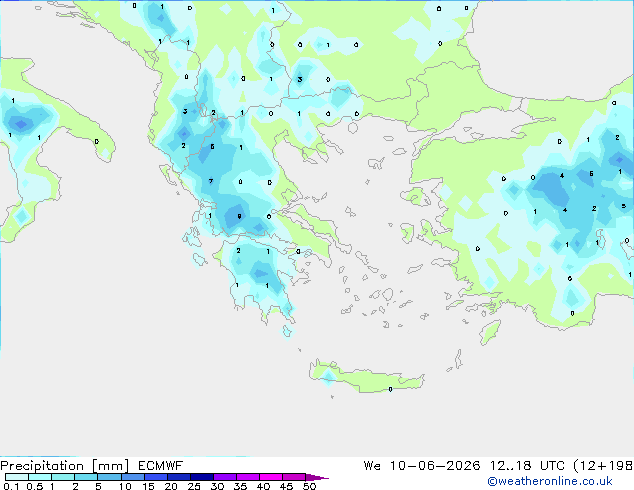Click the 'ECMWF' model label
Viewport: 634px width, 490px height.
(x=161, y=466)
